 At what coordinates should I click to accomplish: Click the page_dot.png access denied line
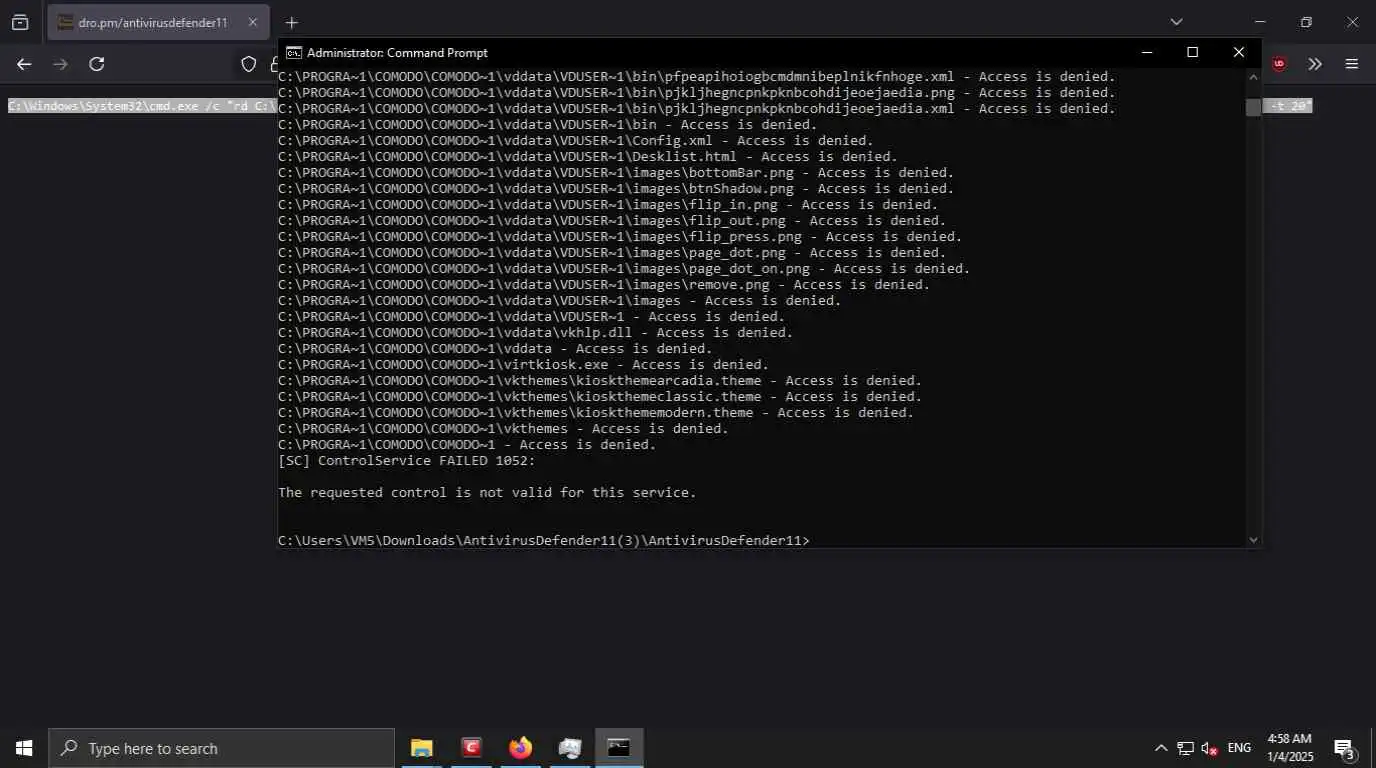612,253
